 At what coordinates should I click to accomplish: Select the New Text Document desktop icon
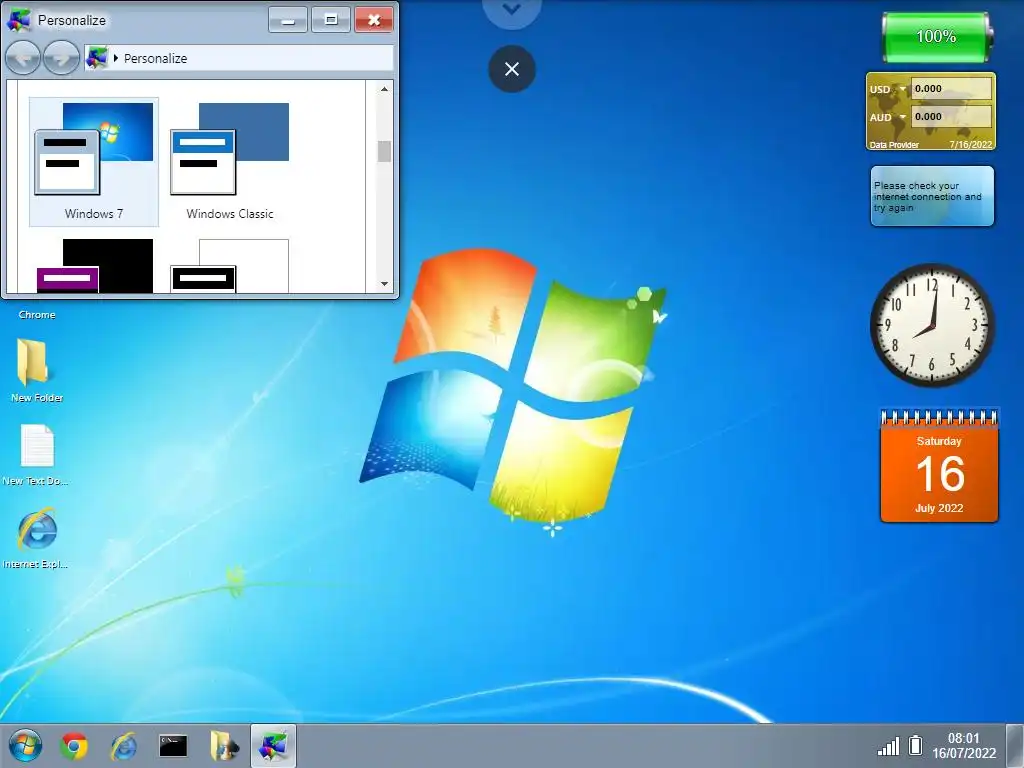pos(37,455)
